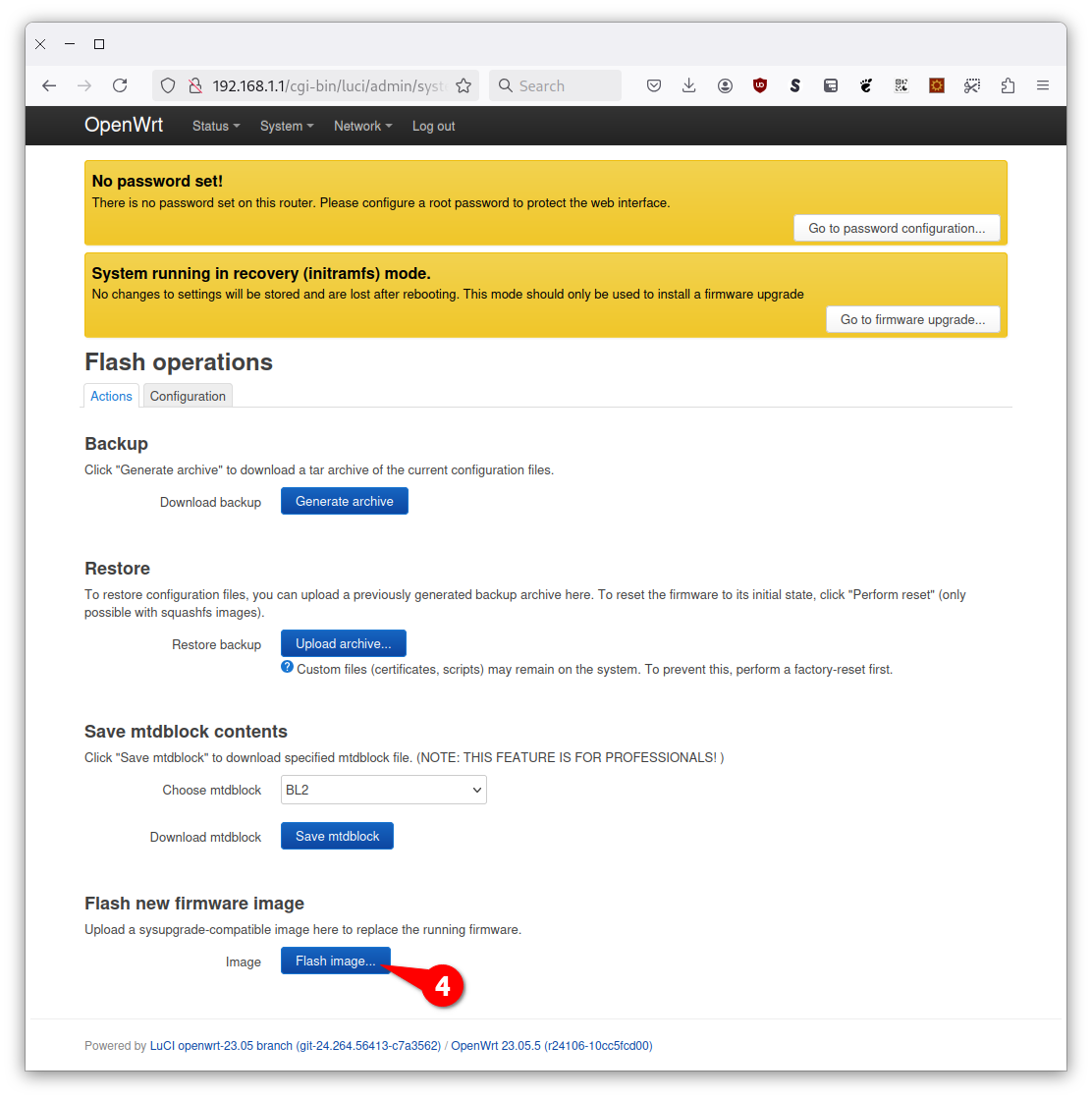
Task: Click Log out in the navigation bar
Action: click(x=433, y=126)
